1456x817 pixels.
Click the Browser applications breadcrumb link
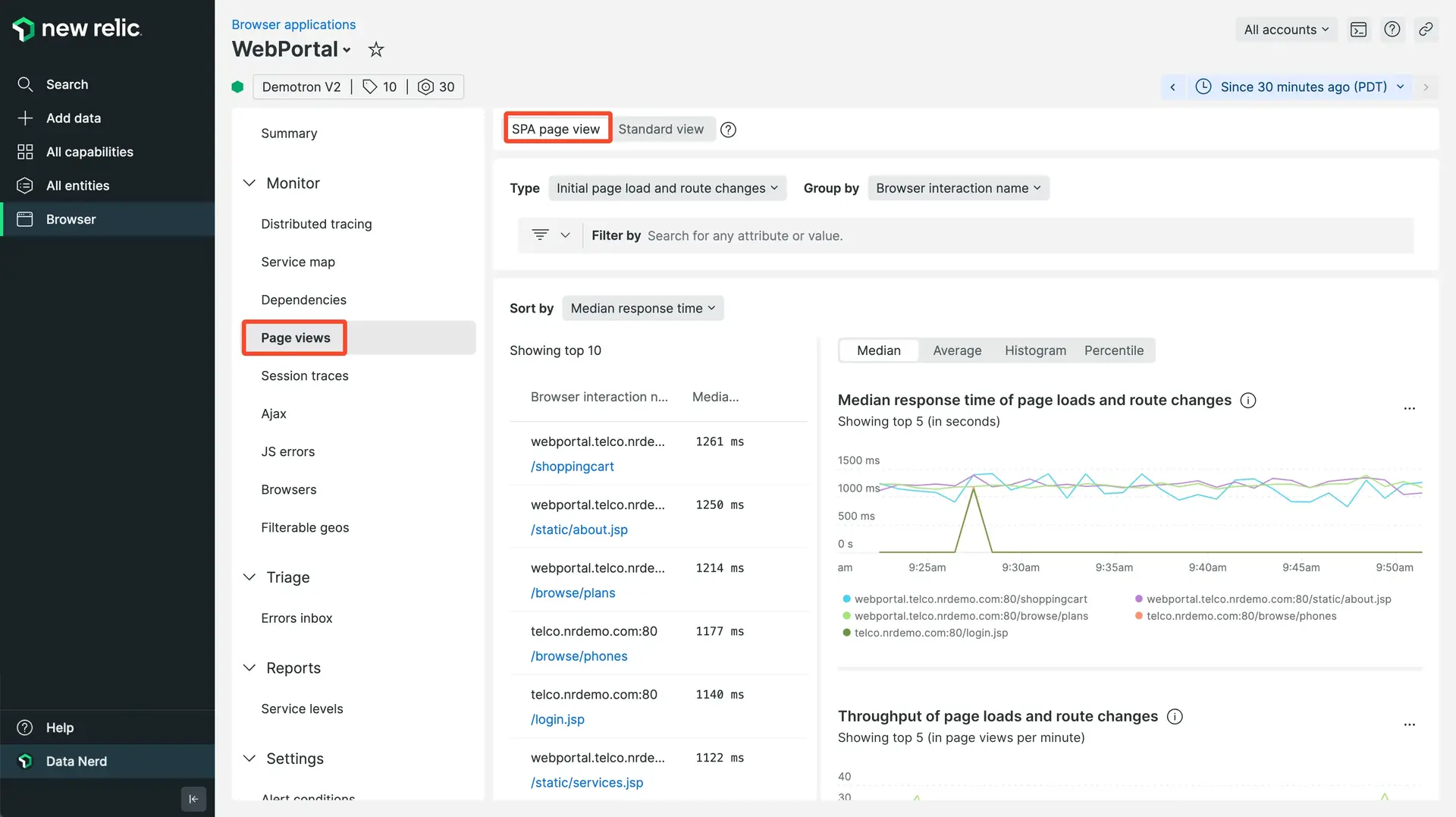coord(293,25)
